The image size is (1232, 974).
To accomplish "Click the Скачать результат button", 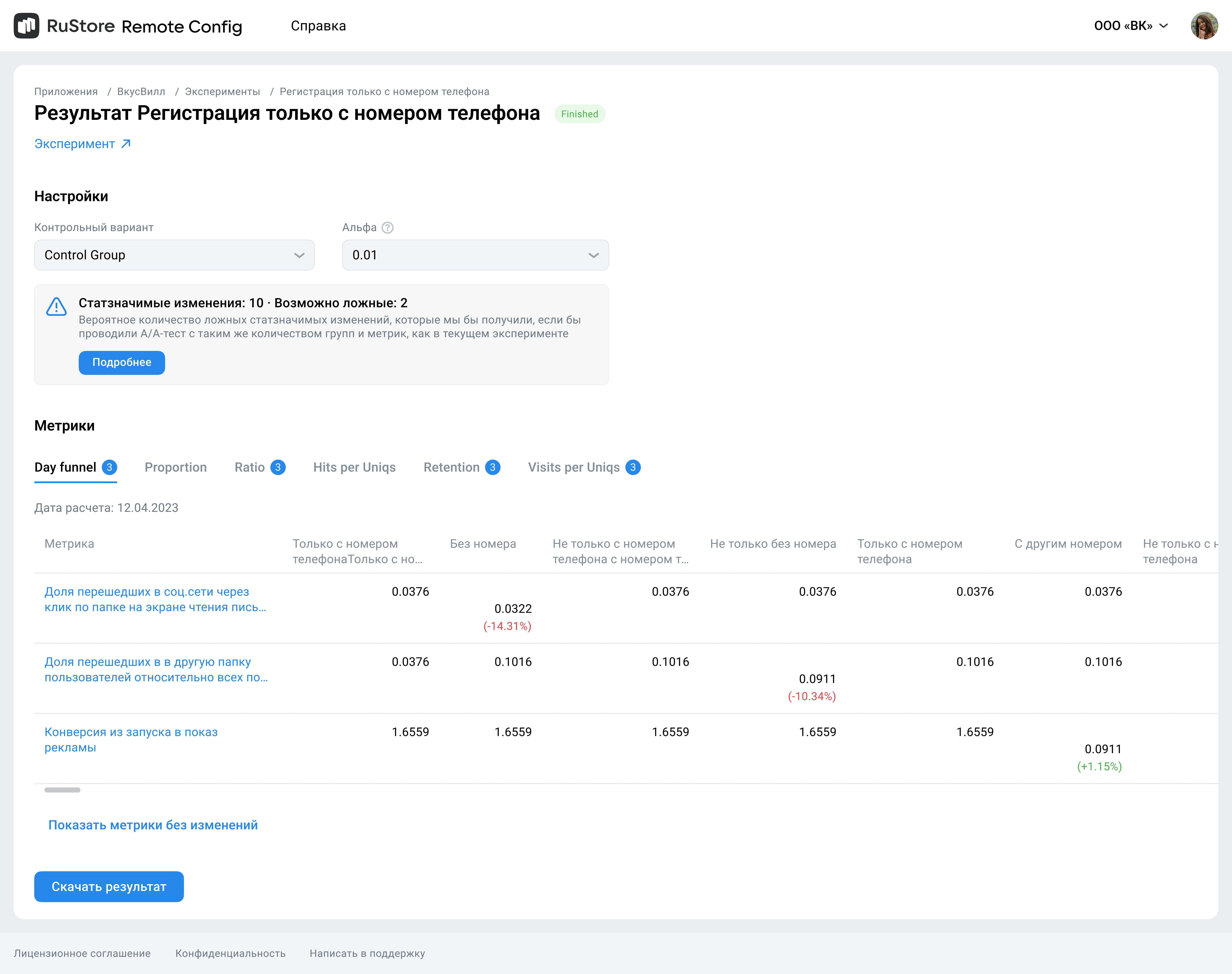I will [109, 887].
